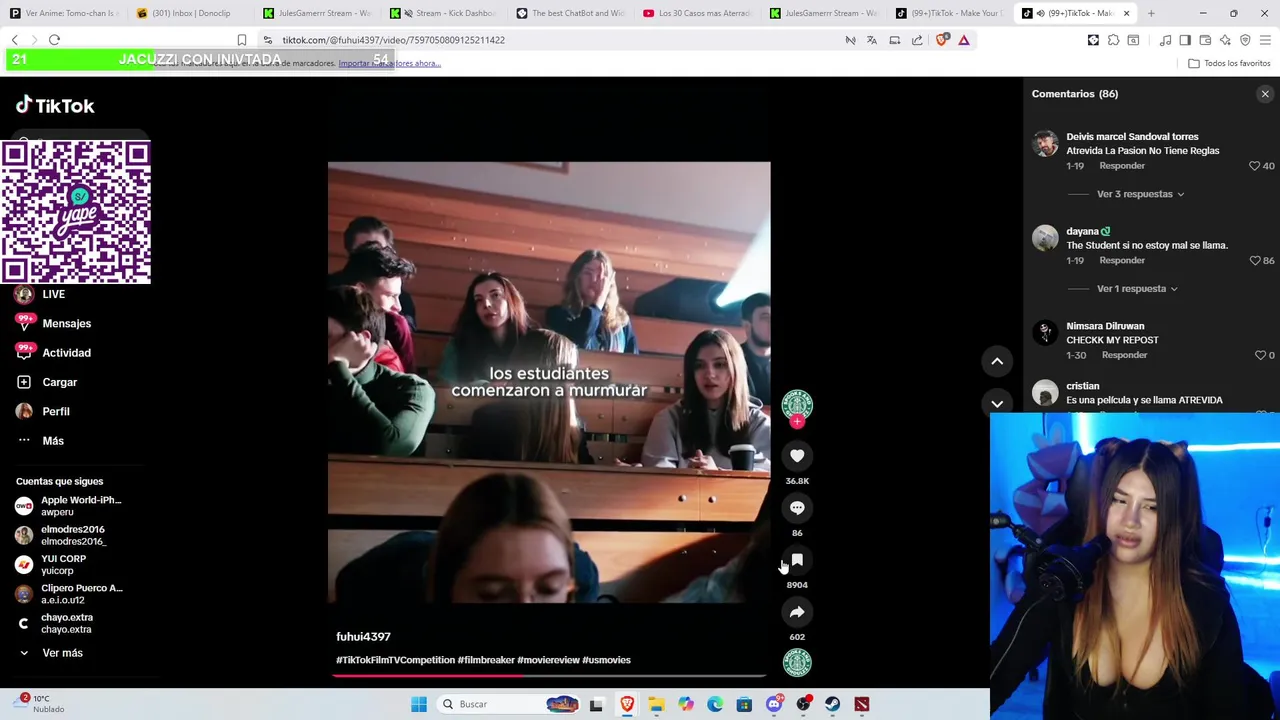1280x720 pixels.
Task: Reply to Deivis marcel's comment with Responder
Action: point(1122,166)
